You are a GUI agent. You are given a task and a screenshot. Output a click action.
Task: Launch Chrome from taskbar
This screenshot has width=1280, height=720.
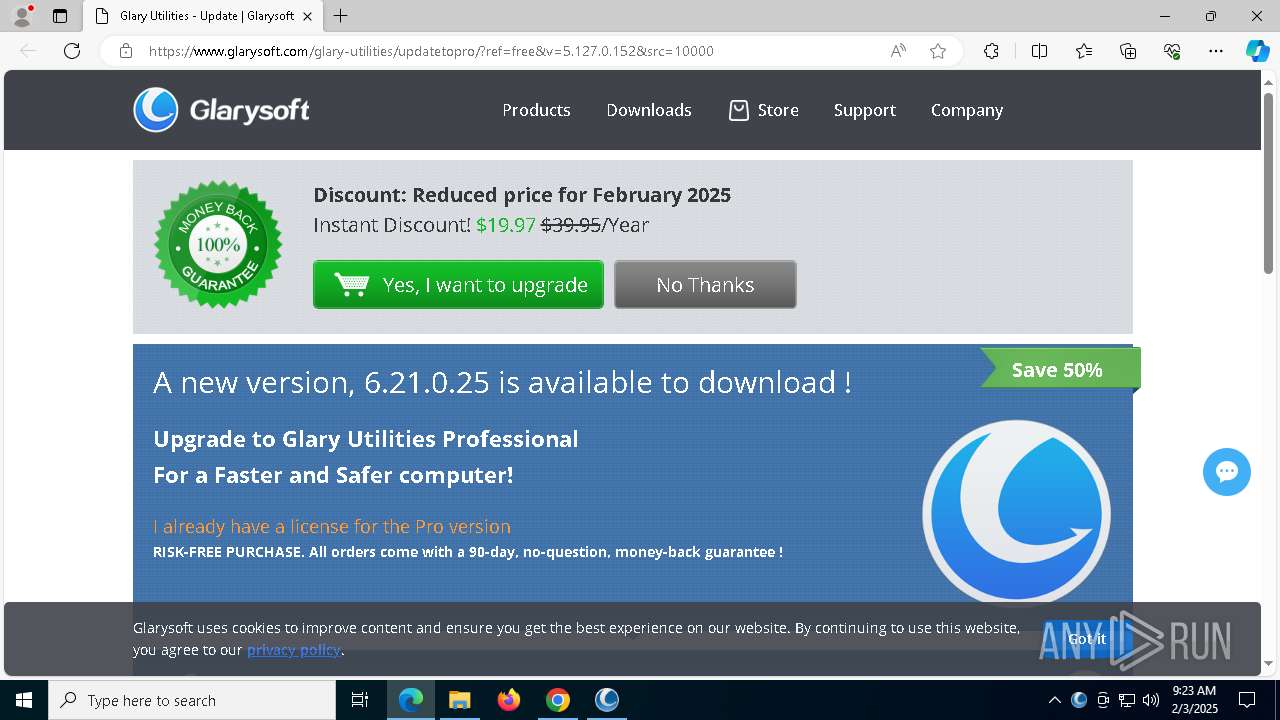pyautogui.click(x=558, y=700)
